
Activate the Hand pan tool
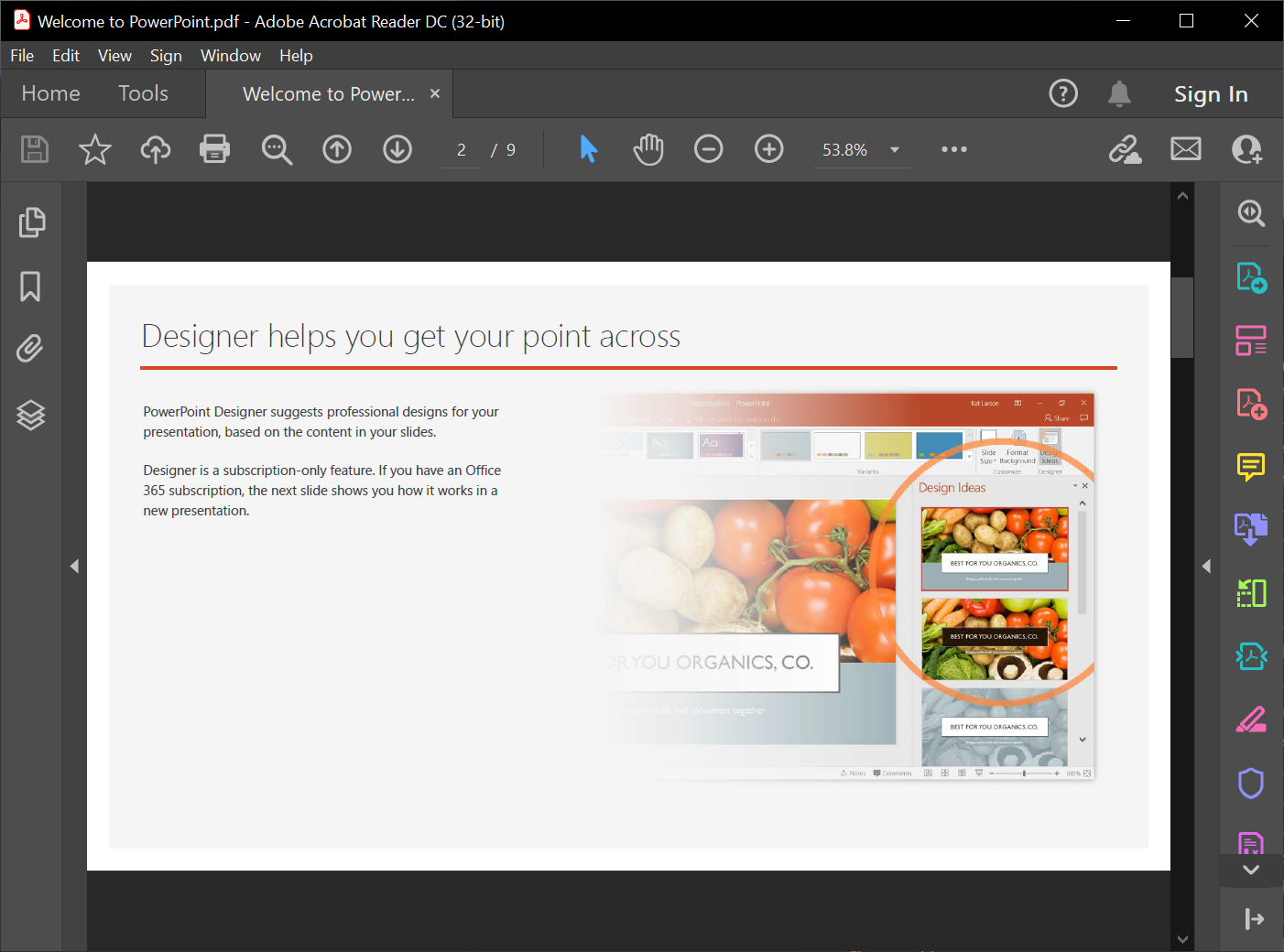(648, 149)
